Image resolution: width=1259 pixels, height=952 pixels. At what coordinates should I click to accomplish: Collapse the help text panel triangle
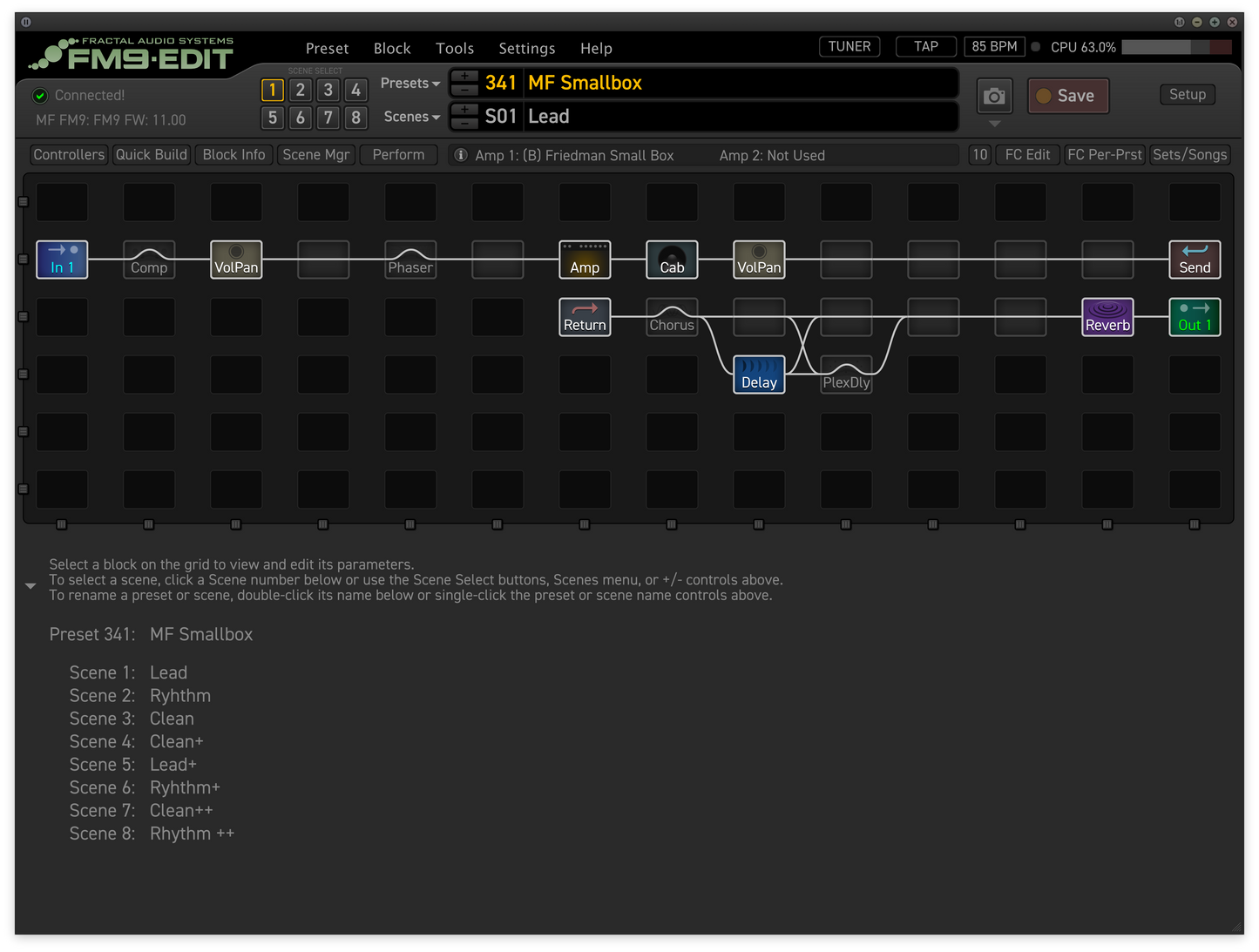30,586
